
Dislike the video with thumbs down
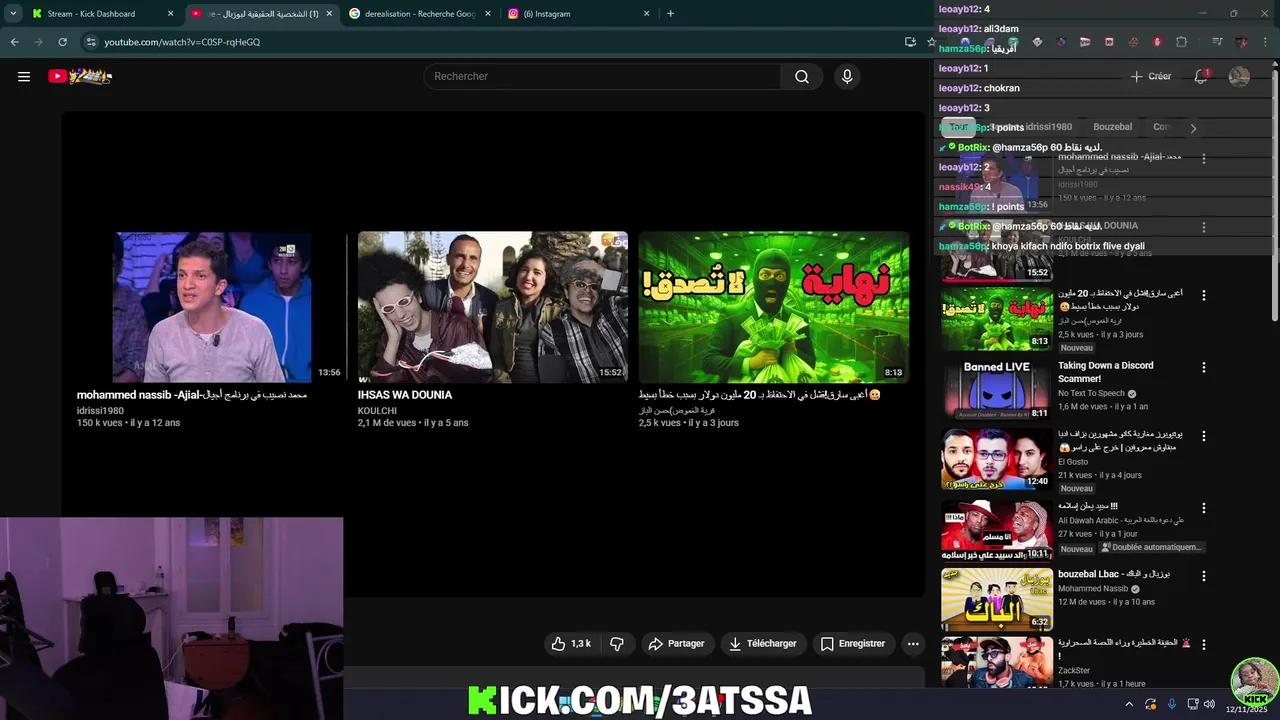coord(617,644)
